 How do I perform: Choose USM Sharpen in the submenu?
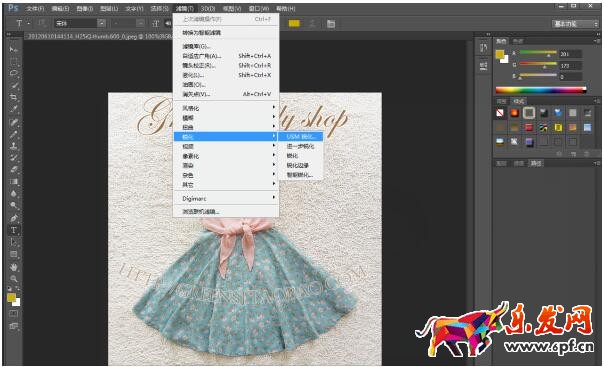[300, 136]
